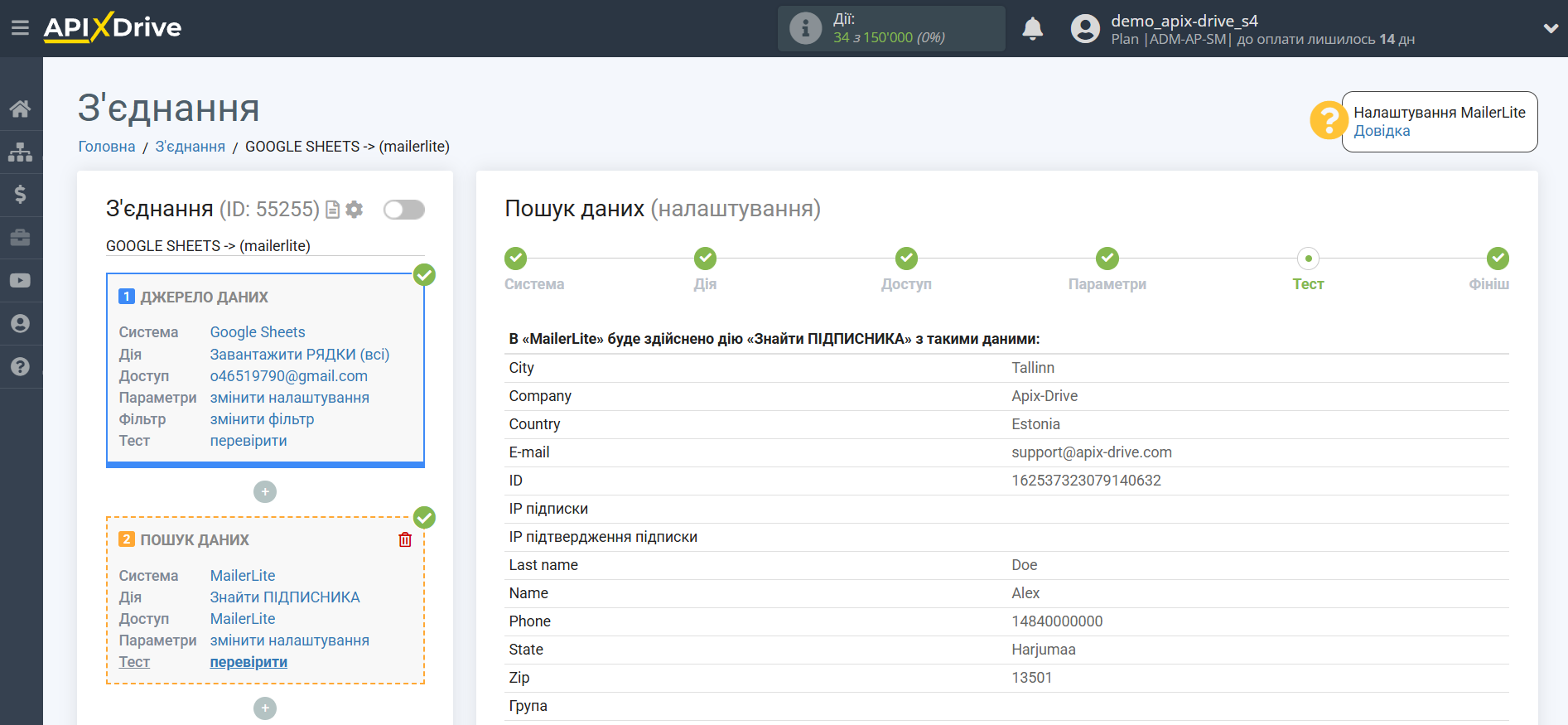The height and width of the screenshot is (725, 1568).
Task: Select the Harjumaa state value
Action: tap(1044, 650)
